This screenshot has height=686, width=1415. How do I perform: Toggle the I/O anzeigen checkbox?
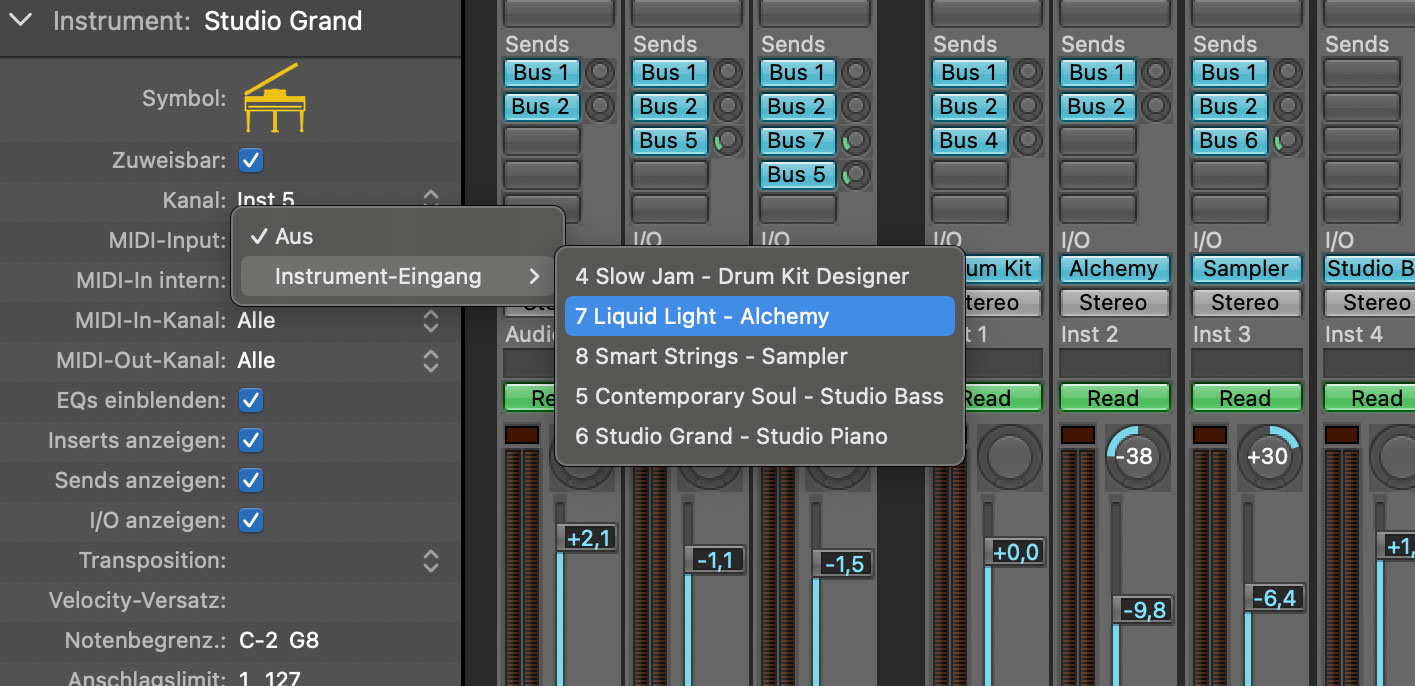click(251, 520)
